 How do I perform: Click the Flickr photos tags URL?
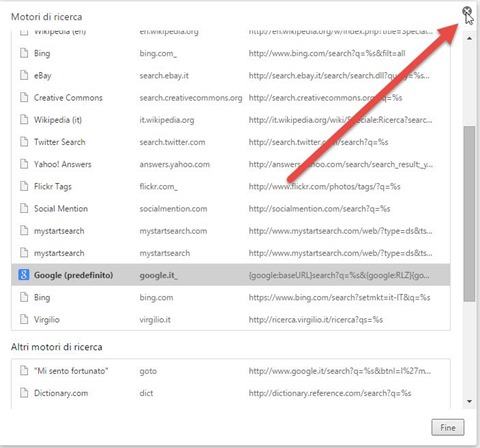tap(324, 187)
